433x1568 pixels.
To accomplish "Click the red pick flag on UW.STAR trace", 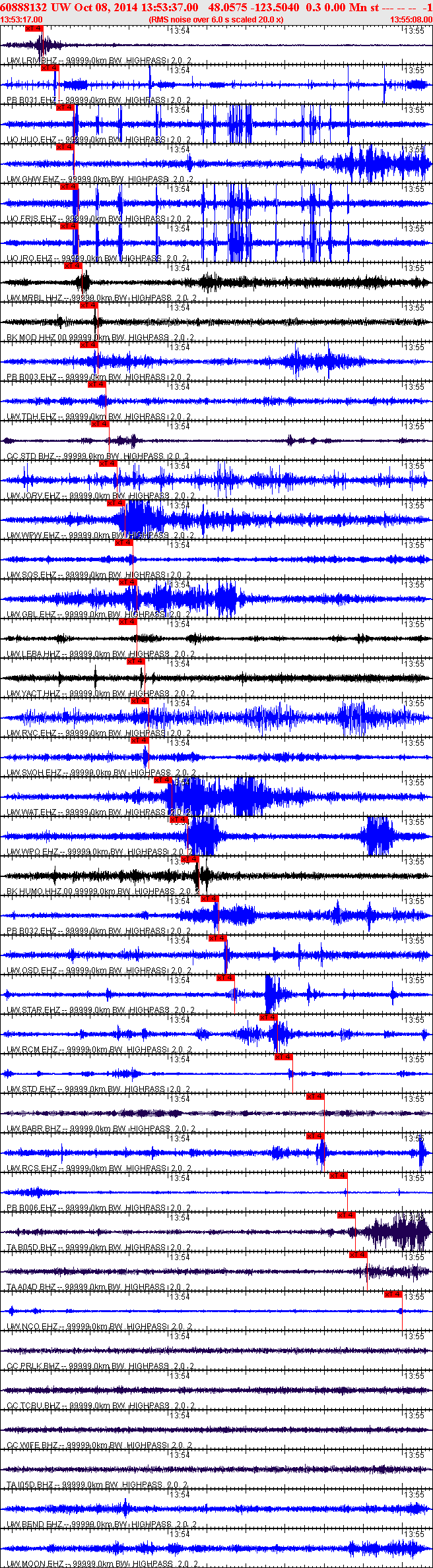I will [x=226, y=978].
